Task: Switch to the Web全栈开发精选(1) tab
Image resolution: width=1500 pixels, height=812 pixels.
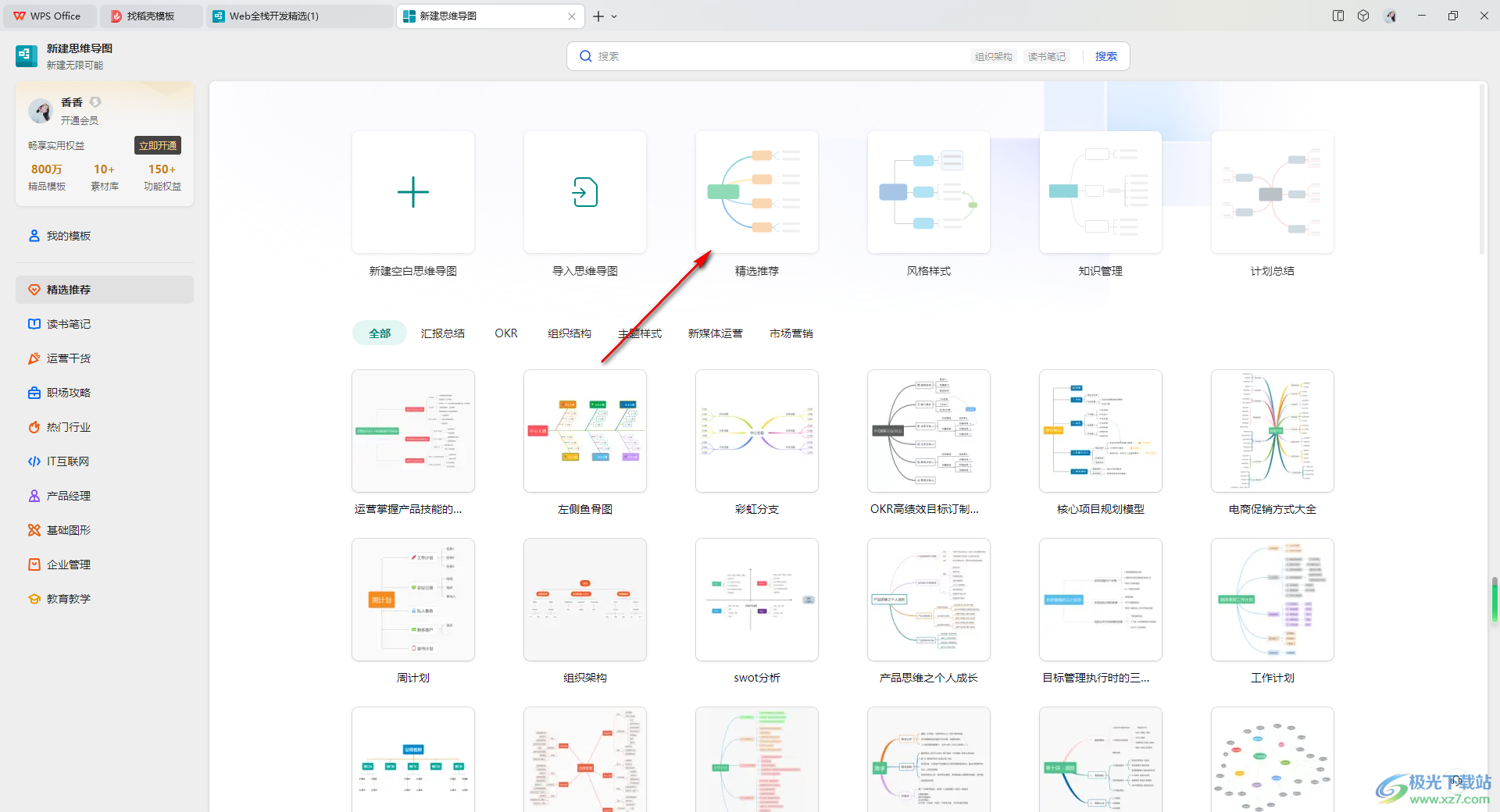Action: coord(300,16)
